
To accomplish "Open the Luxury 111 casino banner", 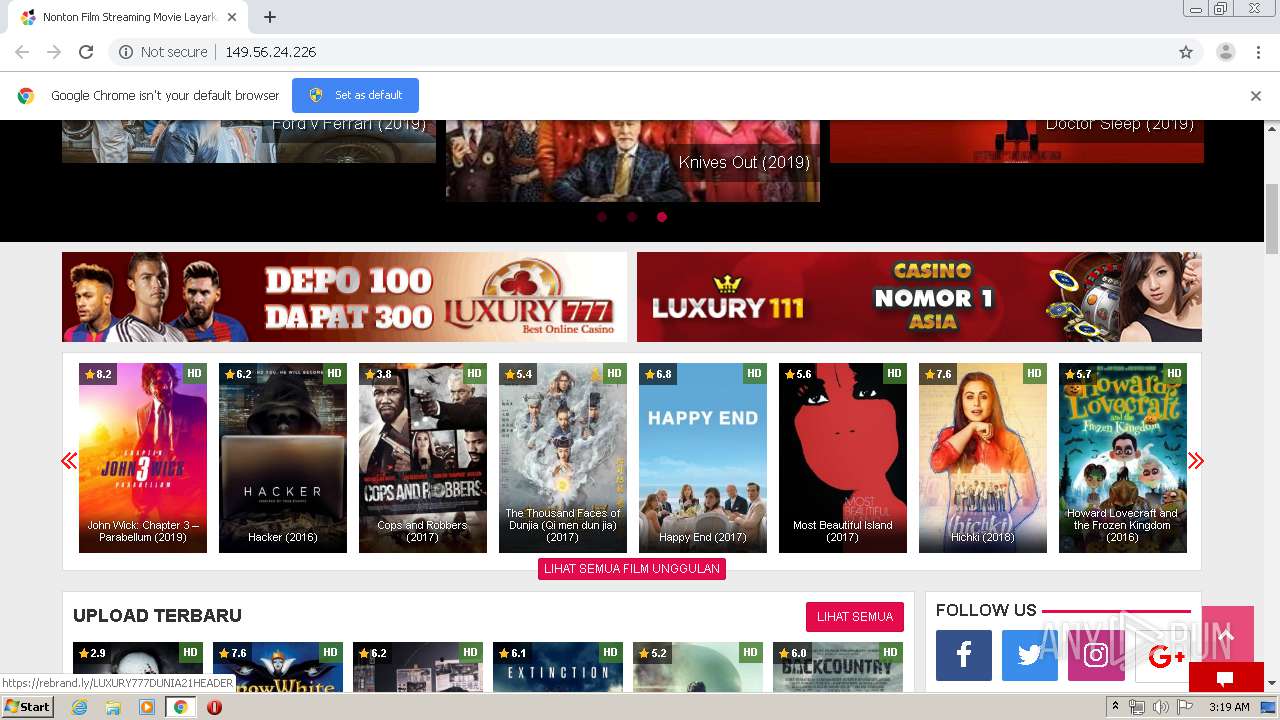I will pos(919,297).
